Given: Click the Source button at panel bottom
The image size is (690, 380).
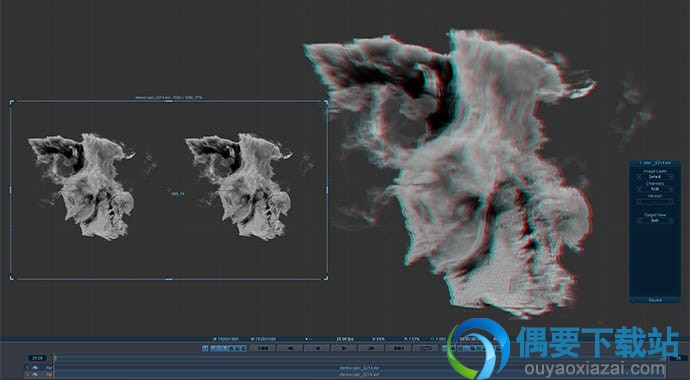Looking at the screenshot, I should (655, 300).
